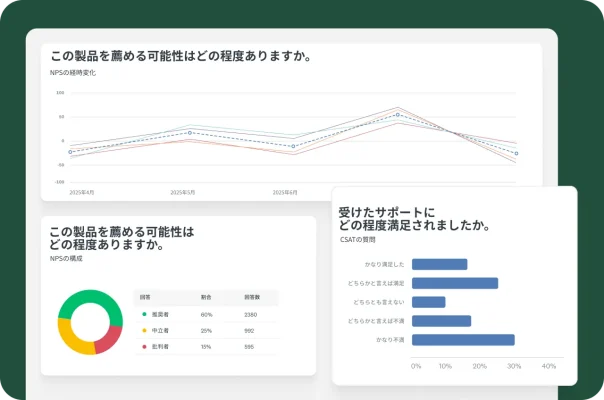604x400 pixels.
Task: Click the NPSの経時変化 subtitle
Action: 73,72
